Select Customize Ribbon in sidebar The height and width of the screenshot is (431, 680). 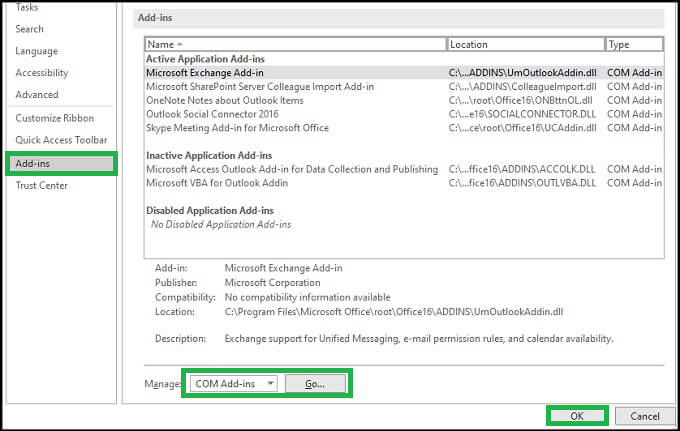coord(55,118)
